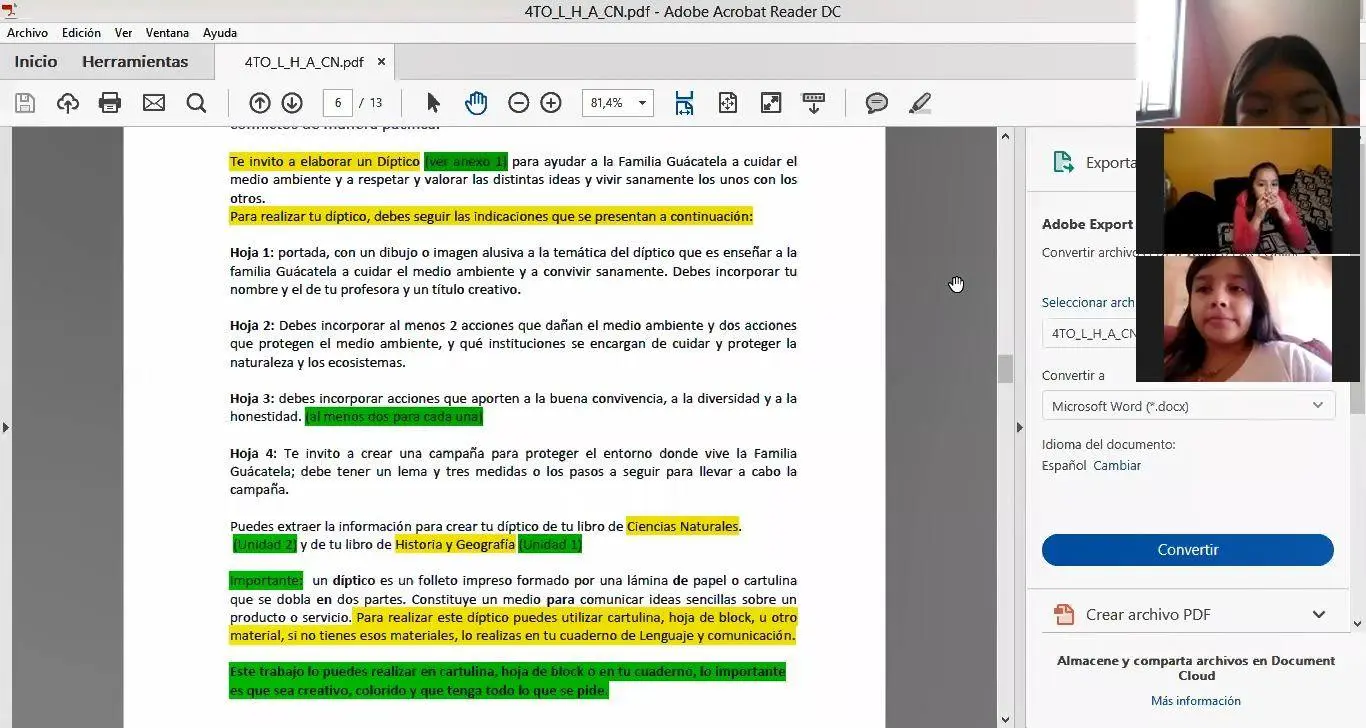Switch to the Herramientas tab
The image size is (1366, 728).
coord(135,62)
